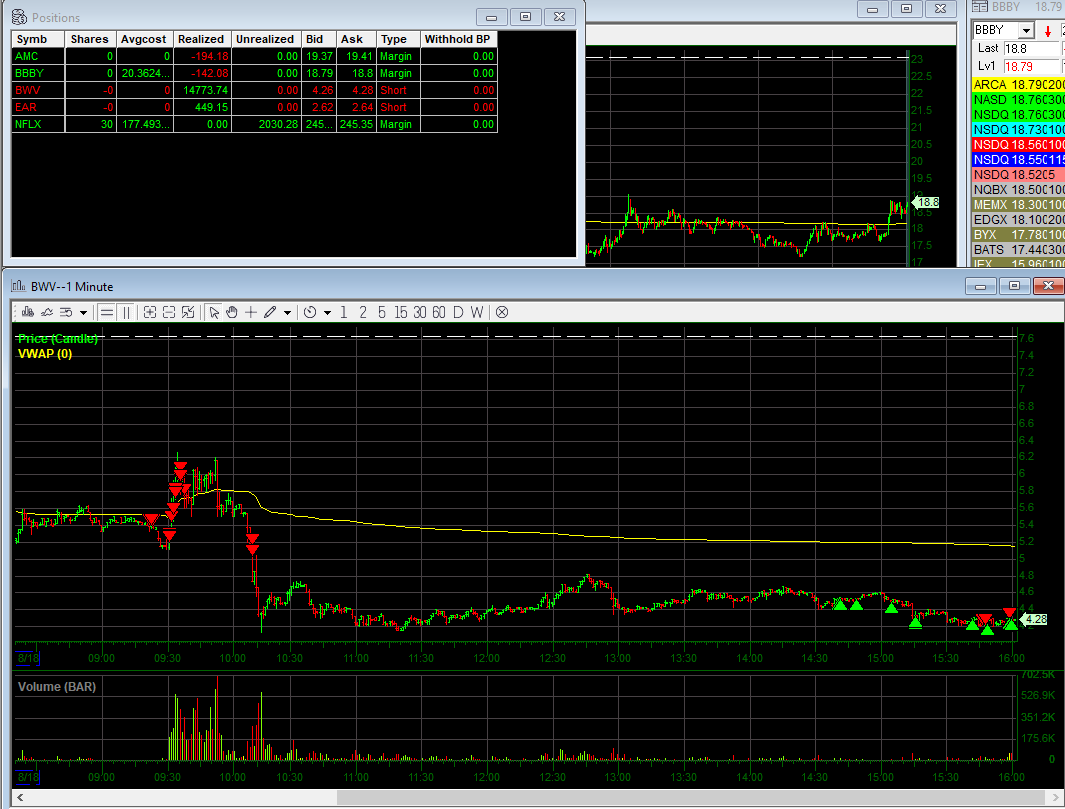The image size is (1065, 809).
Task: Select the pencil drawing tool
Action: coord(270,312)
